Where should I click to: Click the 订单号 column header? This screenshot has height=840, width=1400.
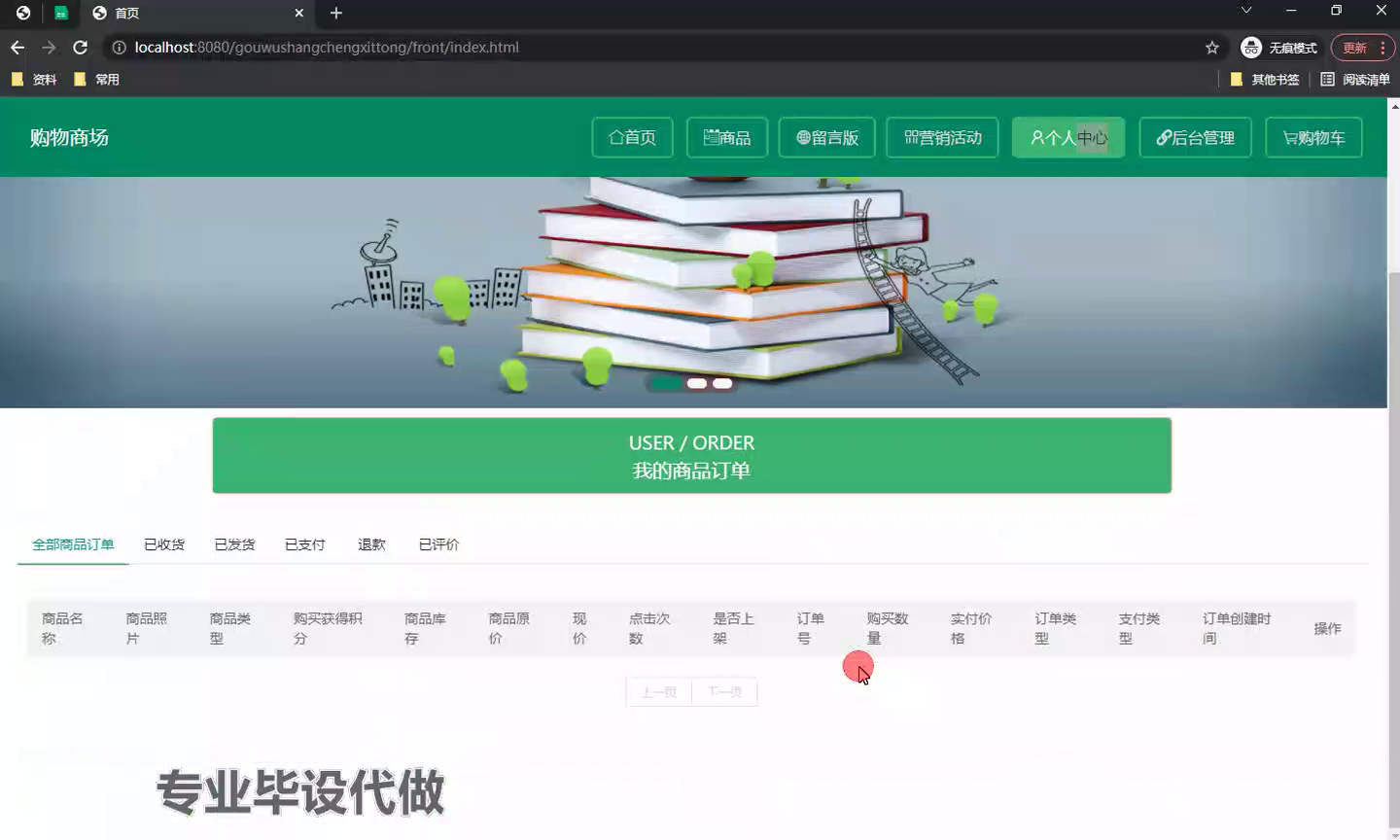[x=811, y=628]
